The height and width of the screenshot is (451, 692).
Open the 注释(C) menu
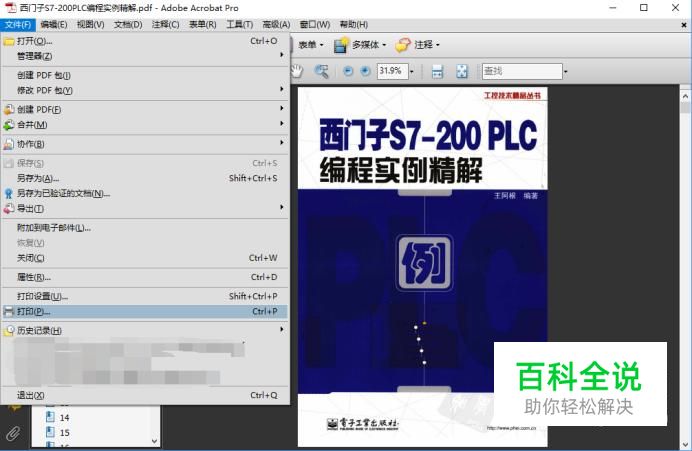click(165, 25)
